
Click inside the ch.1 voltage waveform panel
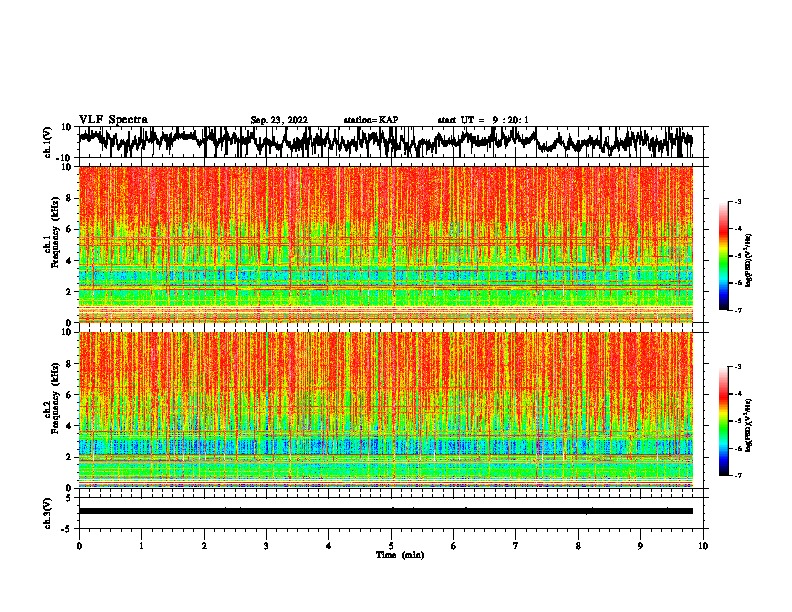point(391,142)
